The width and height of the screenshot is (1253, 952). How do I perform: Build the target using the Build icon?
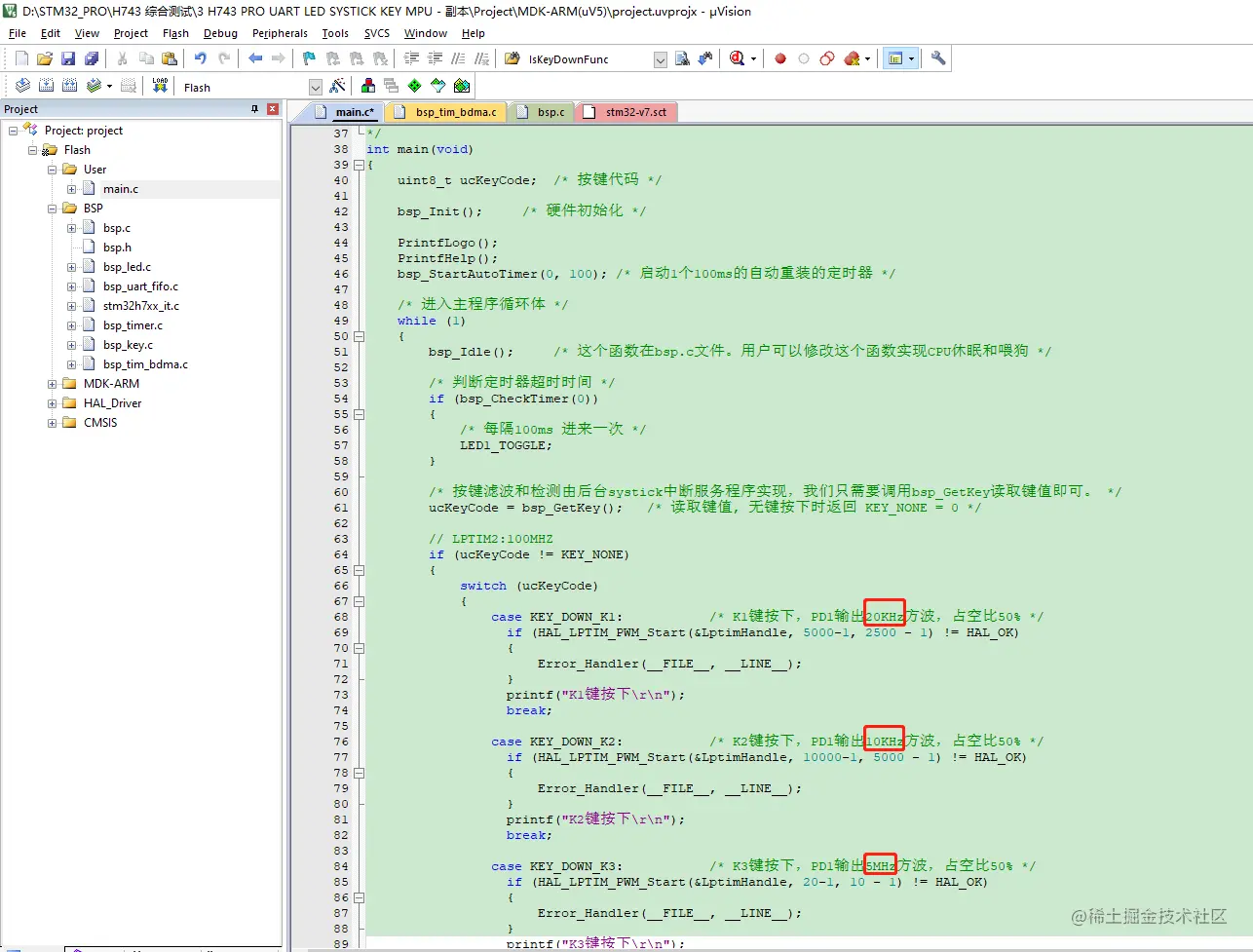tap(46, 86)
